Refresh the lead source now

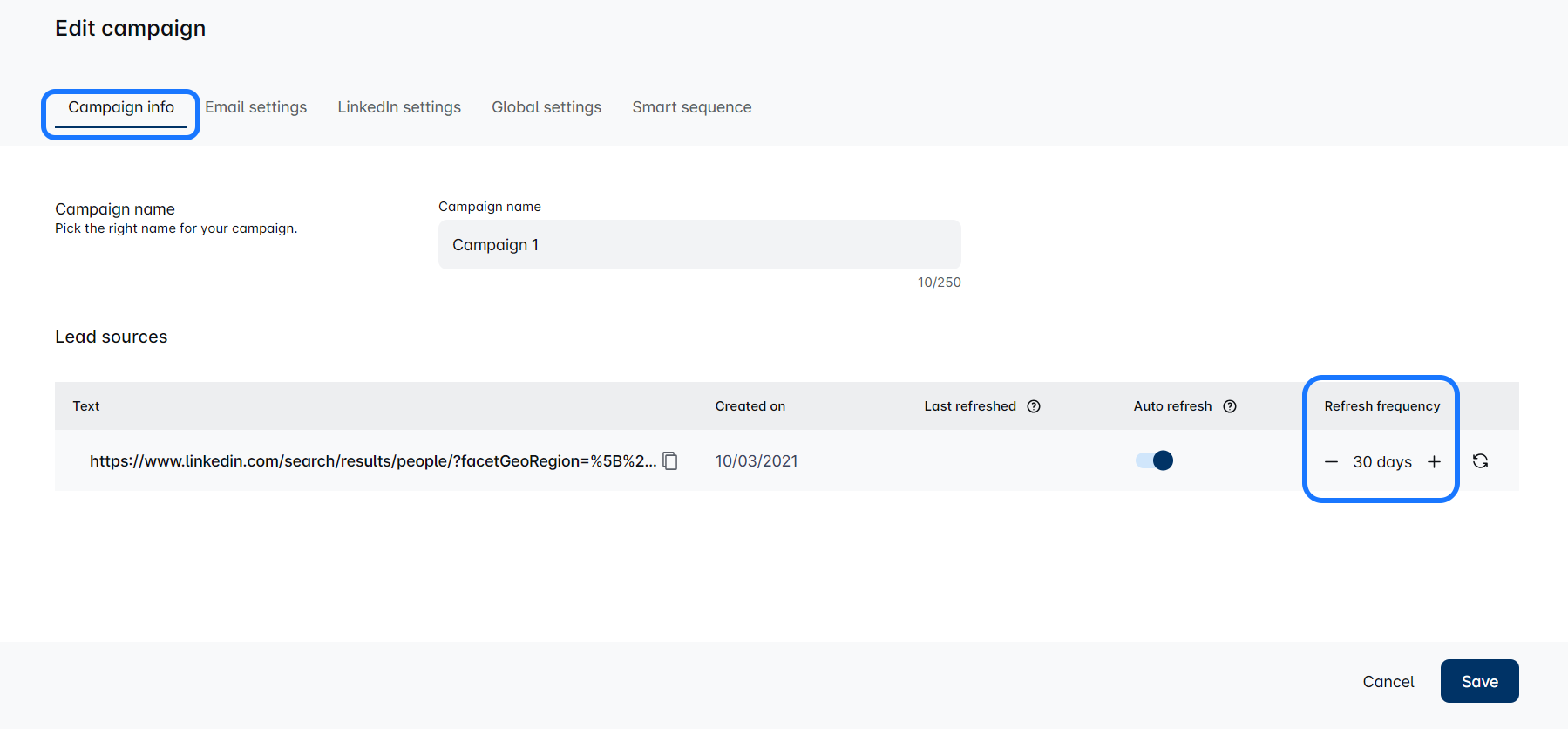(1480, 461)
